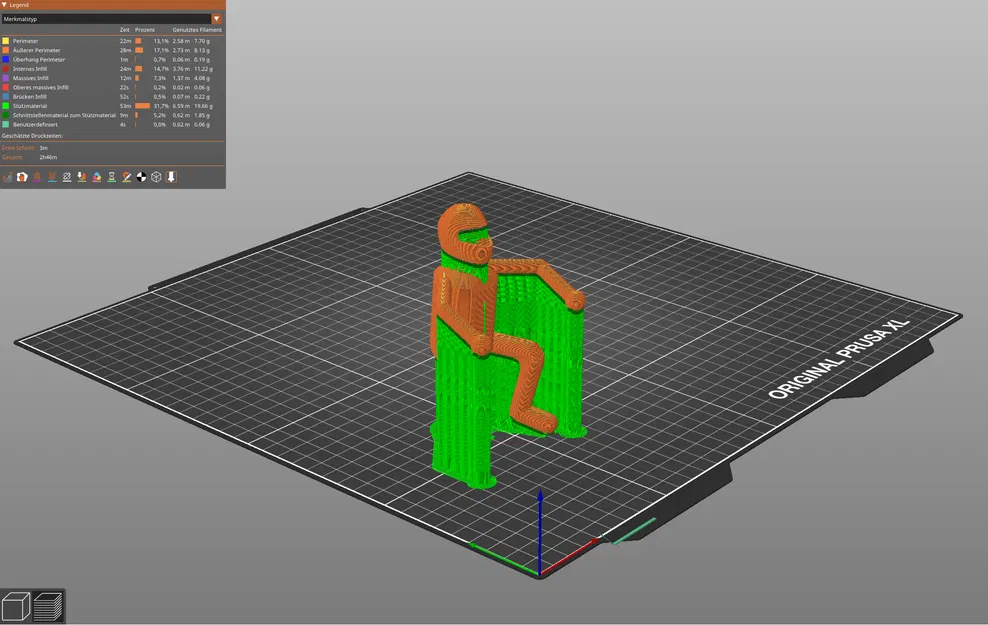
Task: Click the Prozent column header
Action: (x=145, y=30)
